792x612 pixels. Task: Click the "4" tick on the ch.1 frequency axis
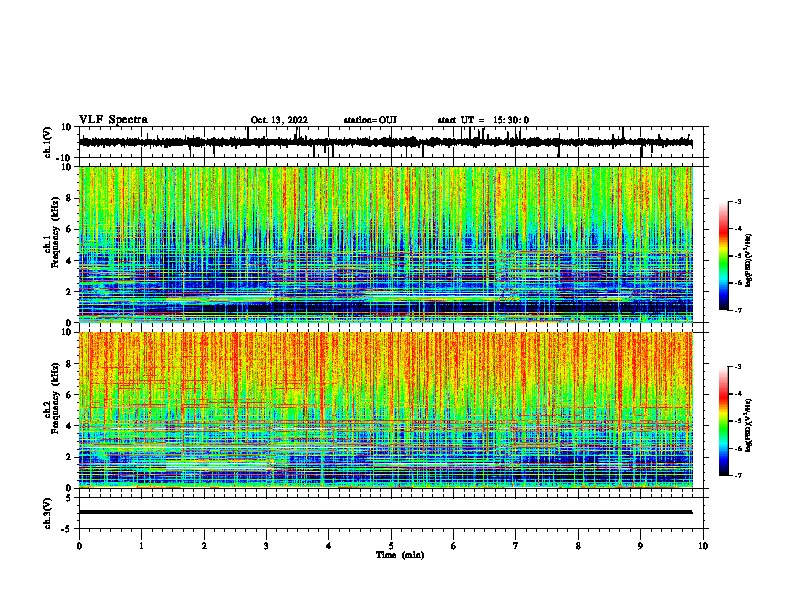(69, 261)
